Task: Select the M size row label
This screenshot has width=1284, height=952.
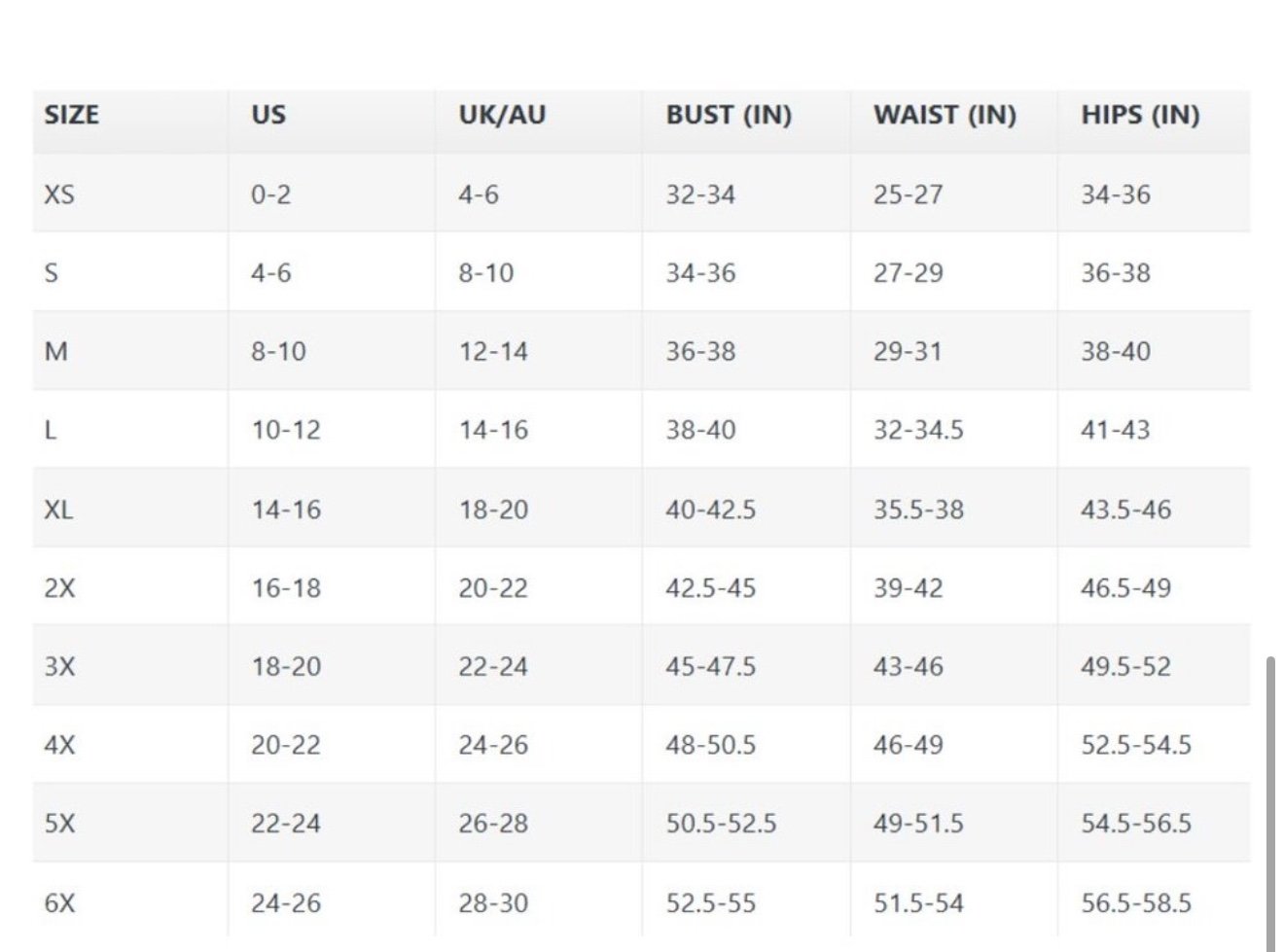Action: 56,351
